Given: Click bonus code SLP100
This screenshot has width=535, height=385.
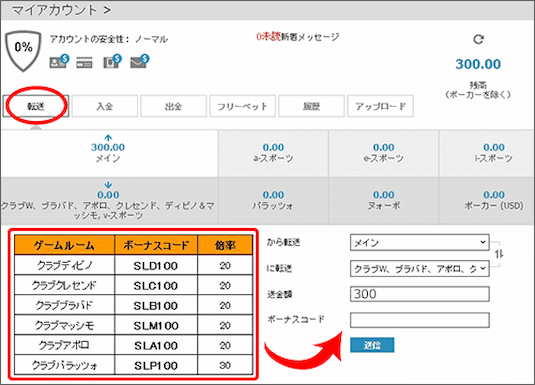Looking at the screenshot, I should click(x=156, y=366).
